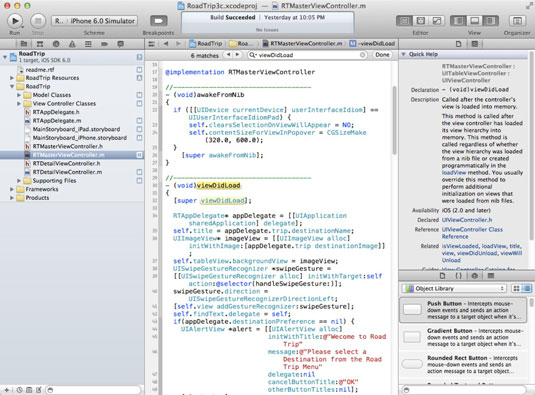Screen dimensions: 535x395
Task: Show the File Template library
Action: (442, 276)
